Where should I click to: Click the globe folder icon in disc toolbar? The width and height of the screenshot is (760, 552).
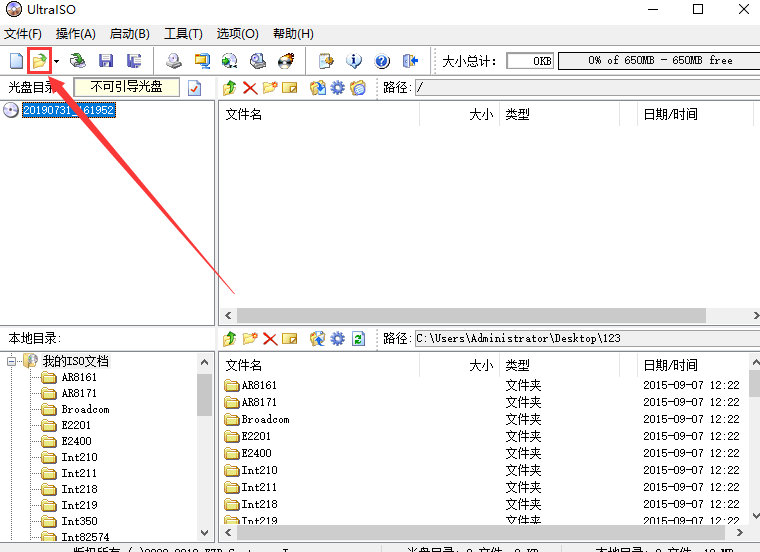[x=358, y=88]
